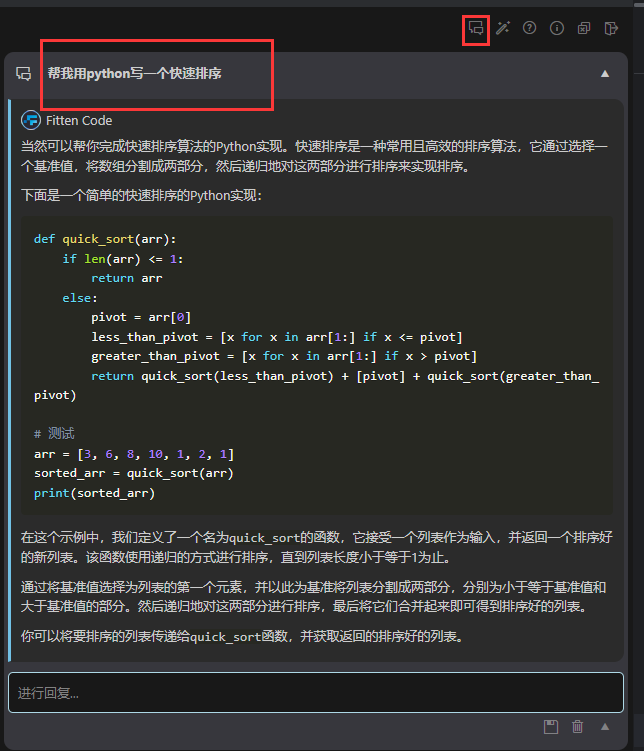
Task: Start a new chat conversation
Action: [x=476, y=29]
